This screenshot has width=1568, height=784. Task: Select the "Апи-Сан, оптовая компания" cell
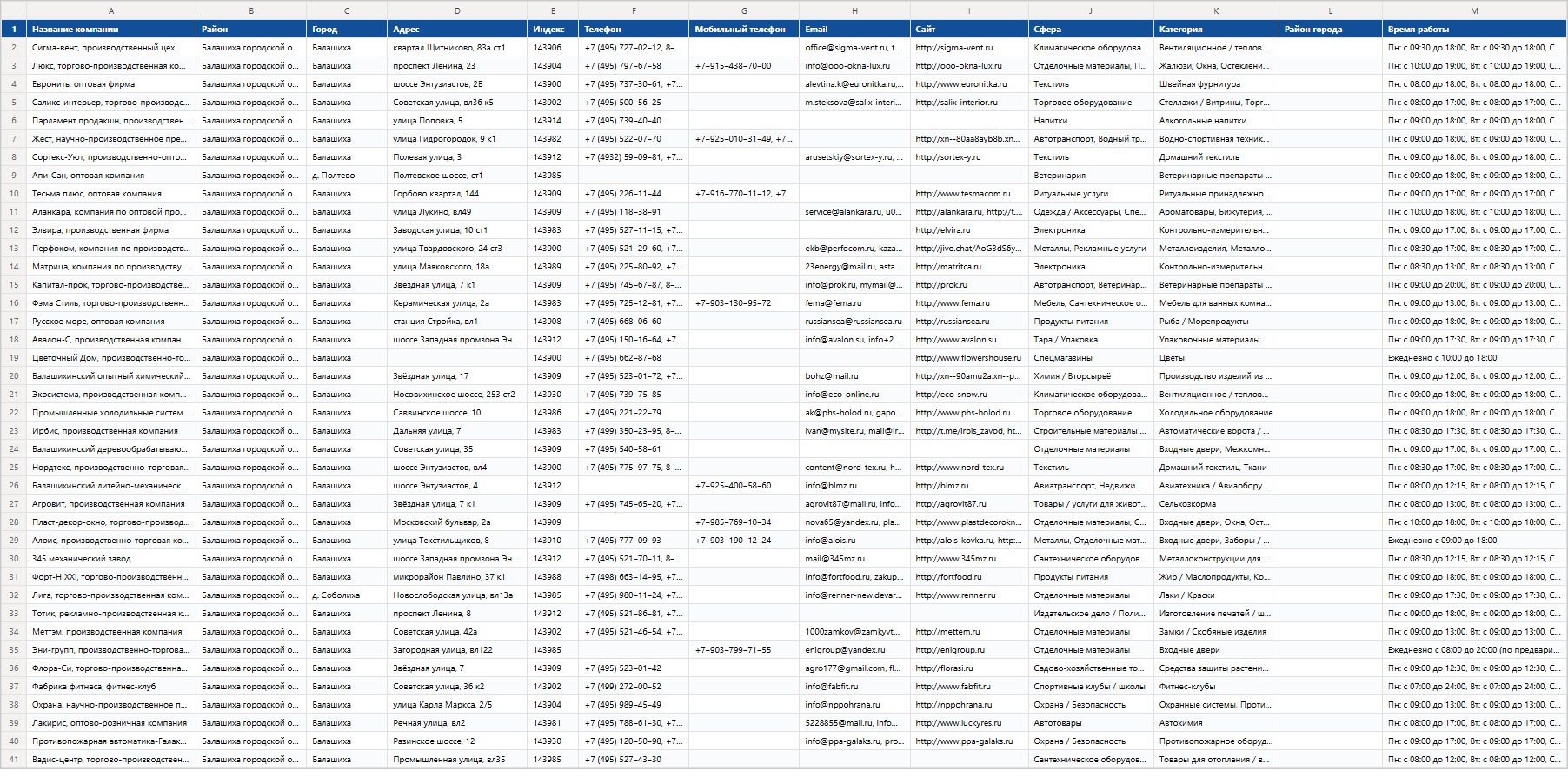(x=111, y=176)
